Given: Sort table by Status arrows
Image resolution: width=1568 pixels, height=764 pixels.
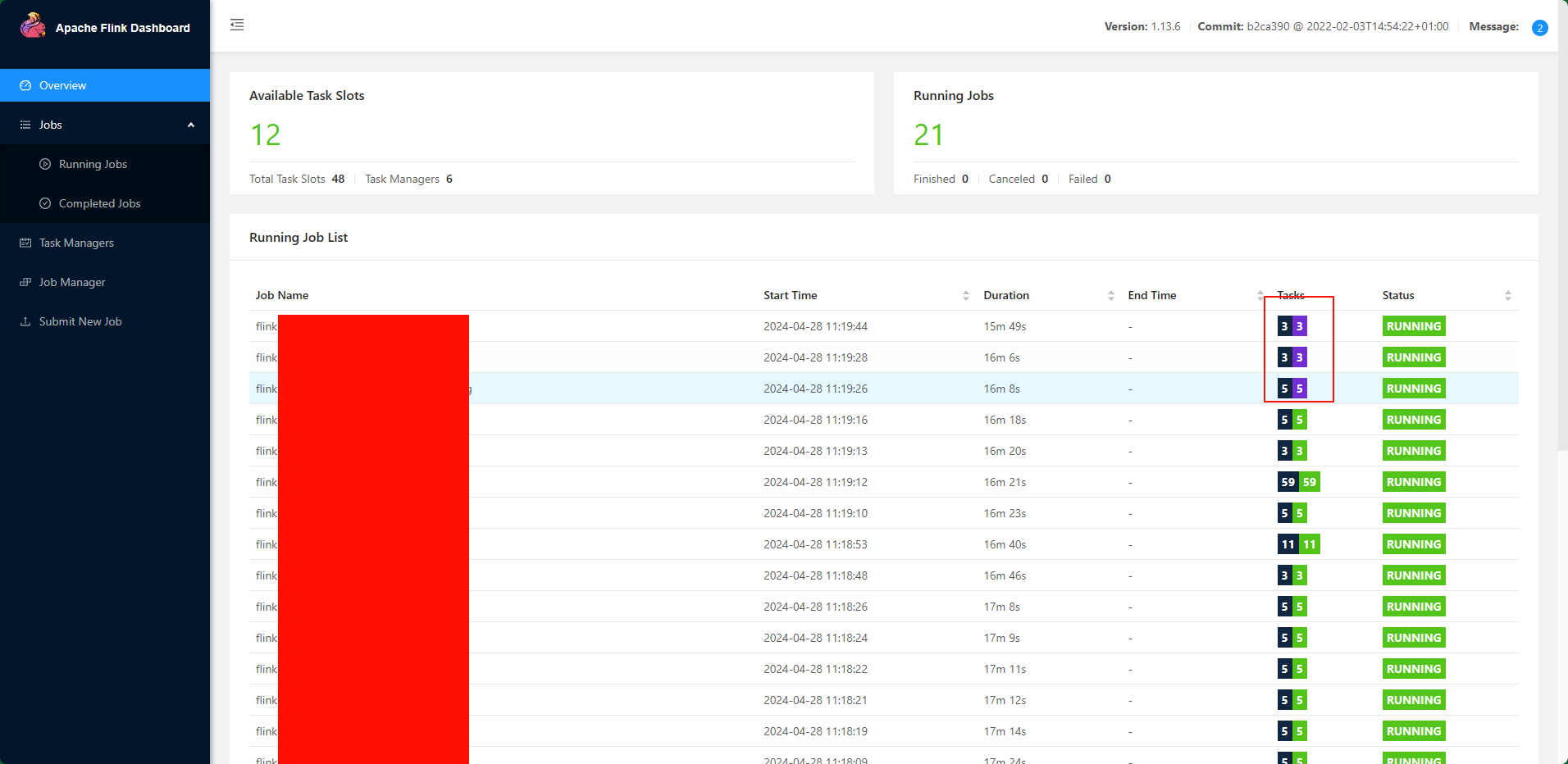Looking at the screenshot, I should pyautogui.click(x=1508, y=295).
